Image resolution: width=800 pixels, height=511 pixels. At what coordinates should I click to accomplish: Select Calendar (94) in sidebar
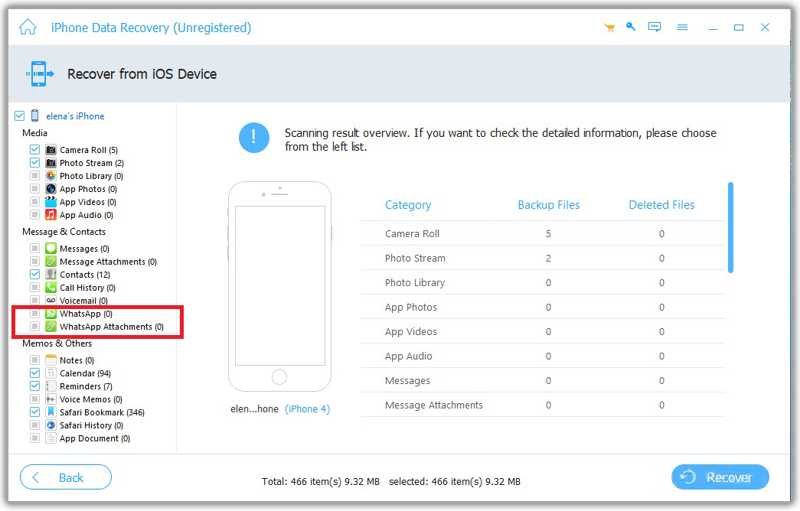tap(85, 373)
